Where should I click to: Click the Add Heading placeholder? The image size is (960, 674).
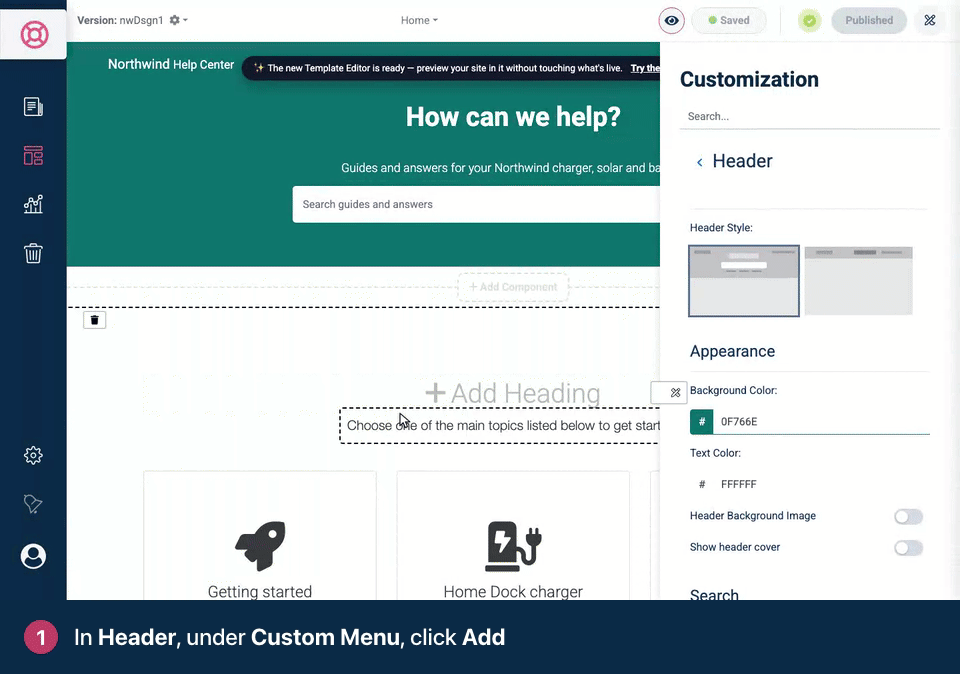click(513, 393)
